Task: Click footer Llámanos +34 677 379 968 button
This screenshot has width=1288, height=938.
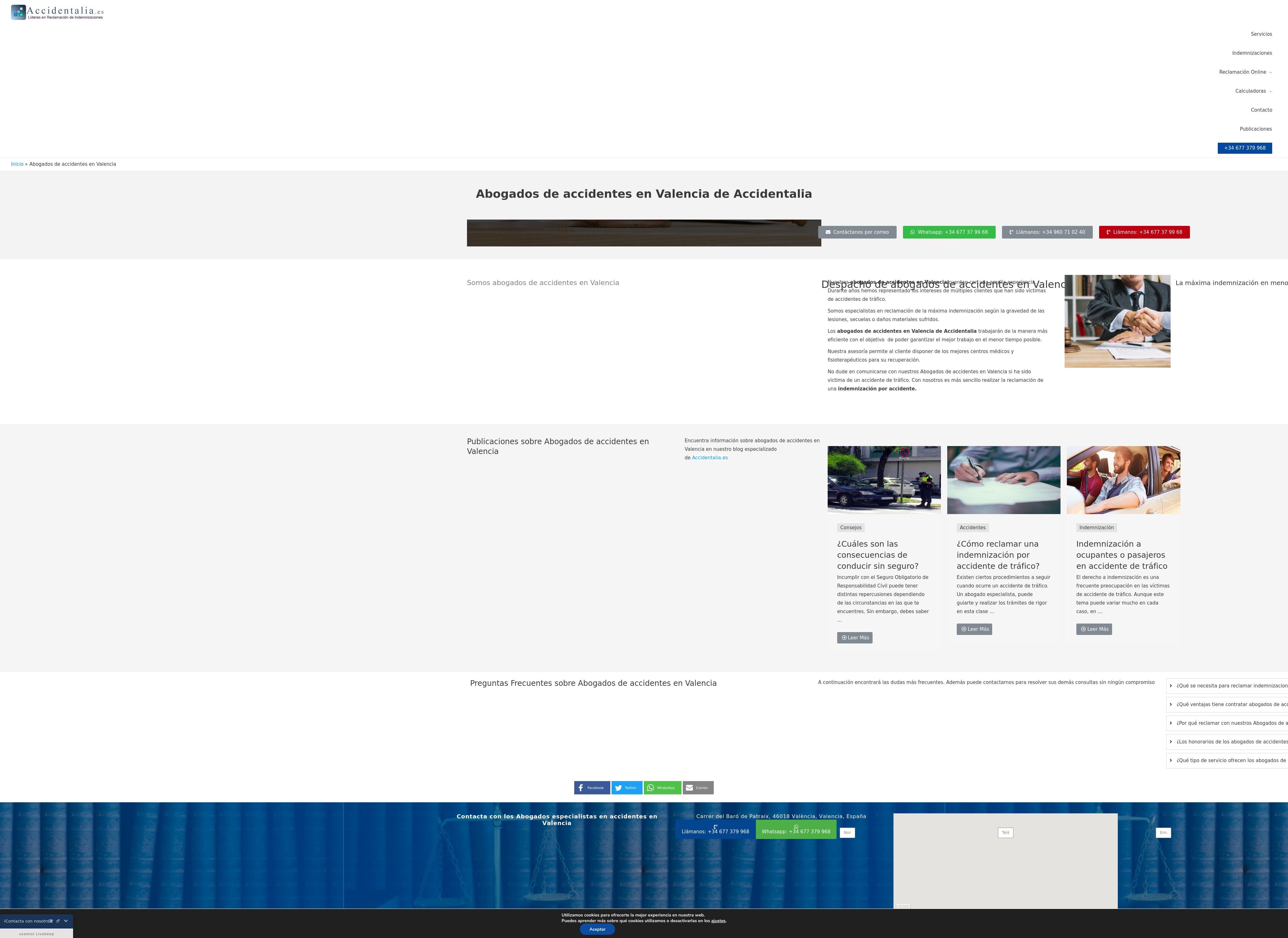Action: click(716, 829)
